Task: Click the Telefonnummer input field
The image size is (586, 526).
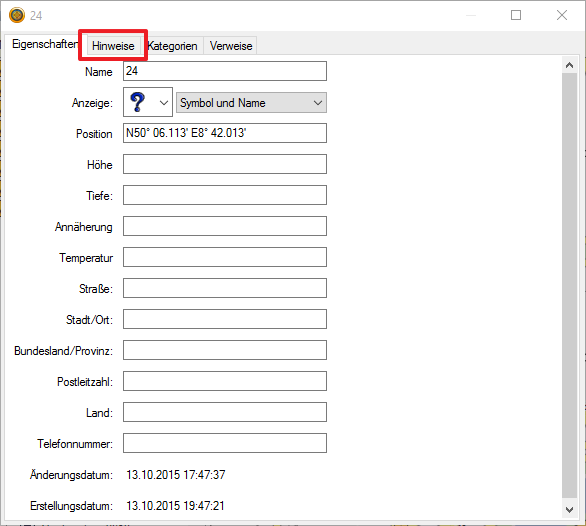Action: coord(225,443)
